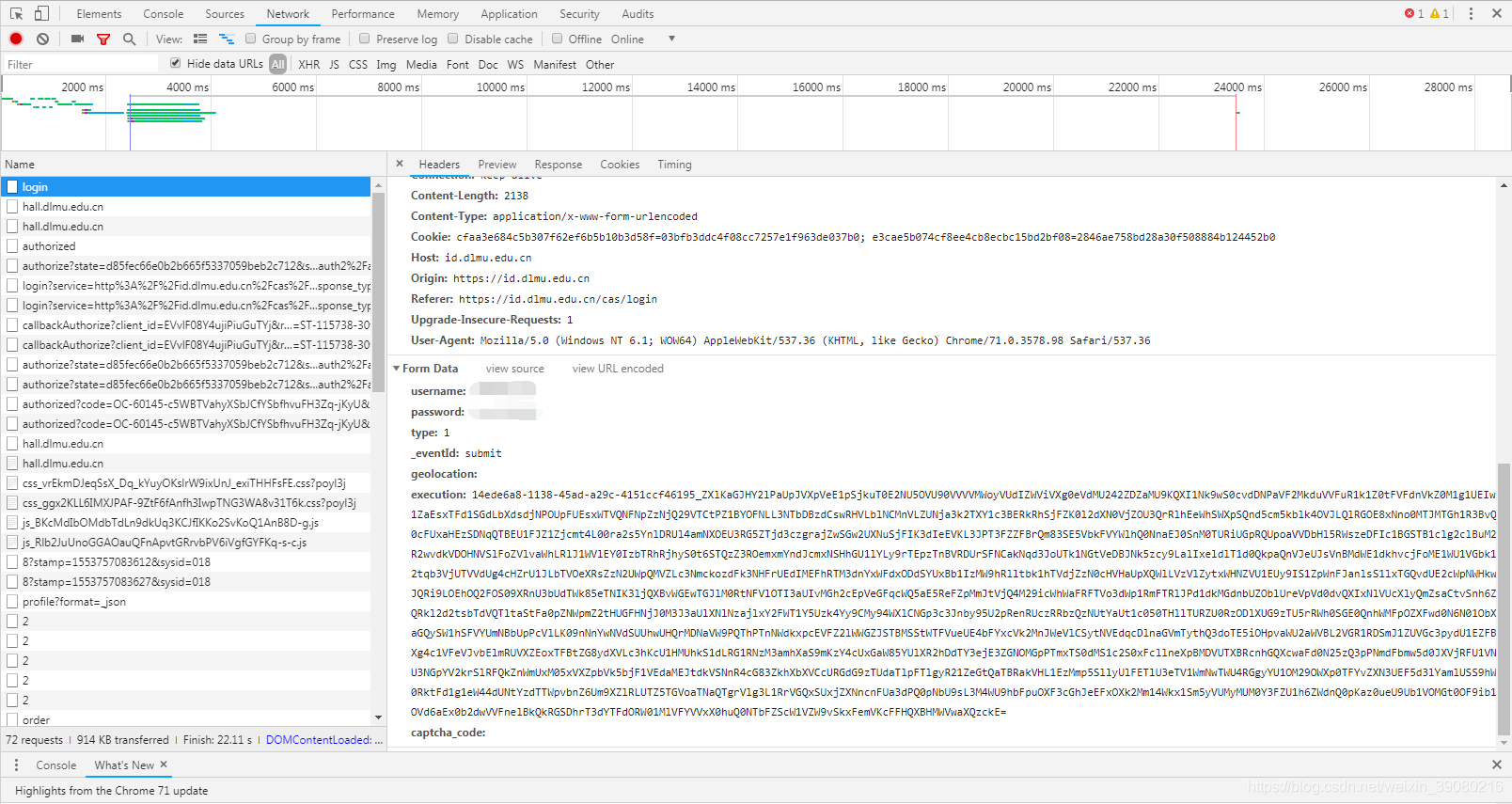This screenshot has height=804, width=1512.
Task: Toggle Disable cache checkbox
Action: click(x=452, y=39)
